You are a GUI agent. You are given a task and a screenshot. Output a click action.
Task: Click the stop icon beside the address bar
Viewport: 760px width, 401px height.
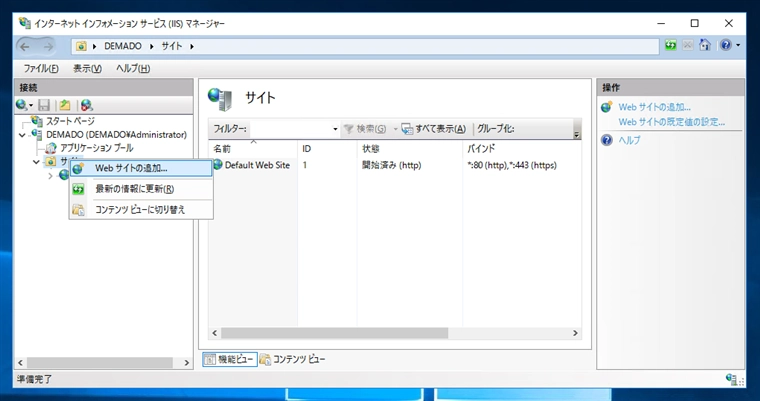point(687,45)
